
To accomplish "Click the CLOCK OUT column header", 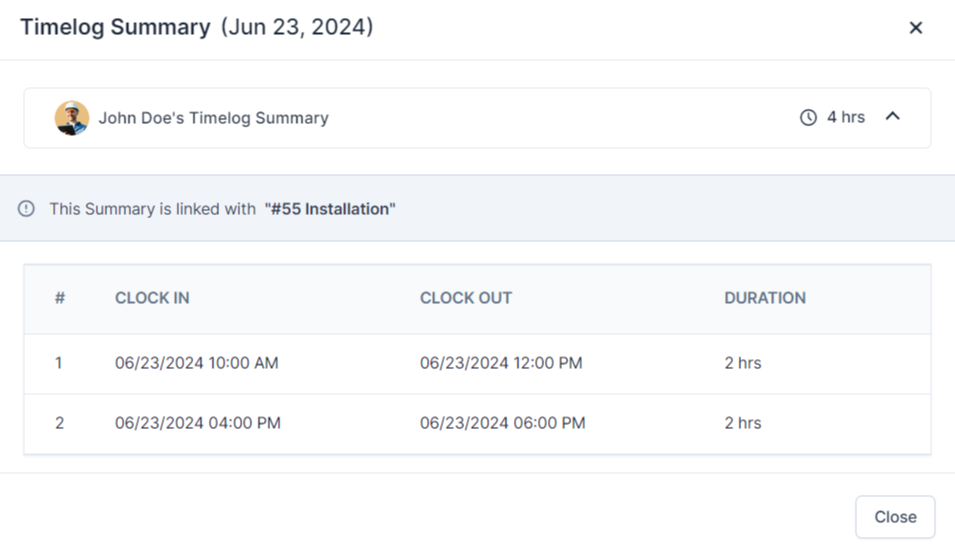I will pos(466,298).
